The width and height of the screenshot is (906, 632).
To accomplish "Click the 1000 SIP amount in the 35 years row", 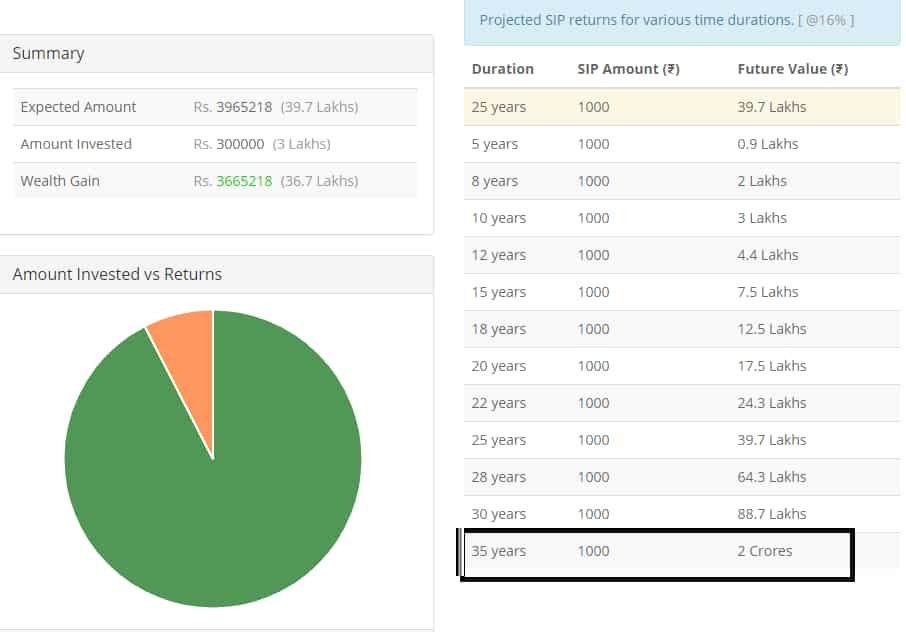I will (593, 551).
